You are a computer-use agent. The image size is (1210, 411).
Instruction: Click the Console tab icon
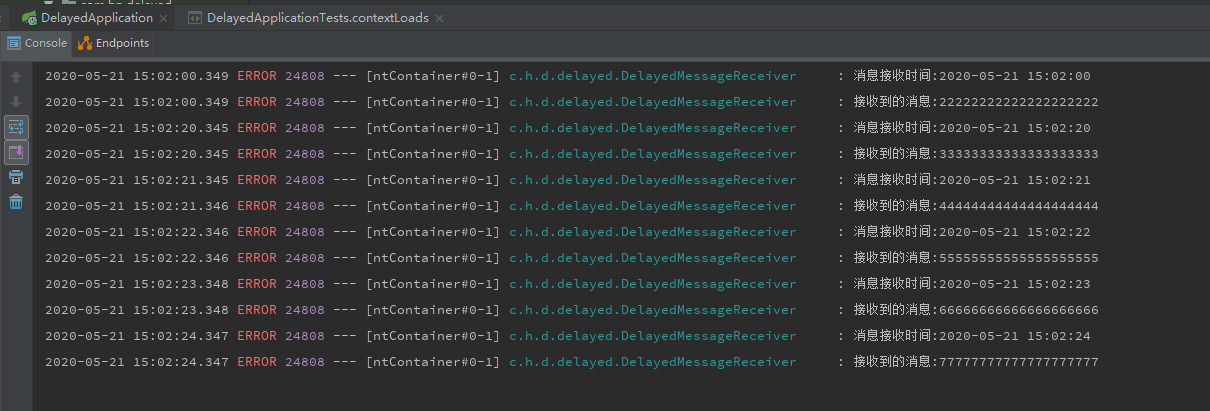click(x=14, y=43)
